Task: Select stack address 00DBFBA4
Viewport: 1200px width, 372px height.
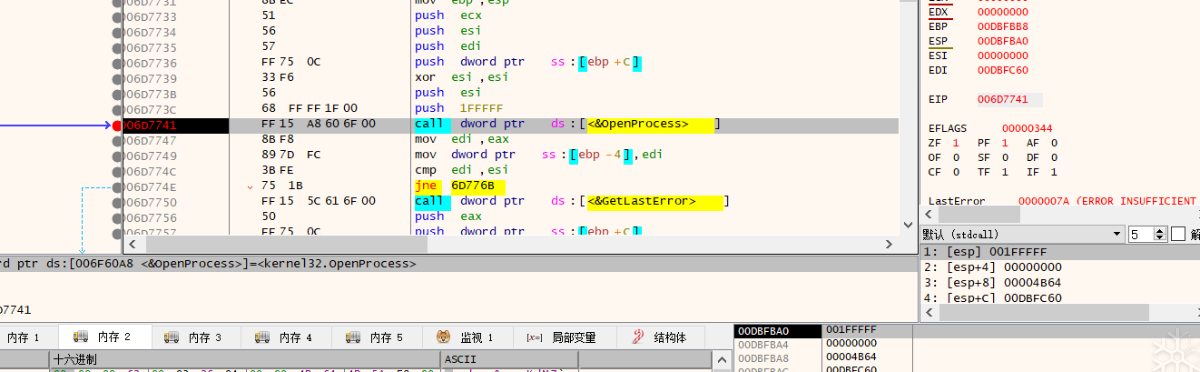Action: click(x=763, y=344)
